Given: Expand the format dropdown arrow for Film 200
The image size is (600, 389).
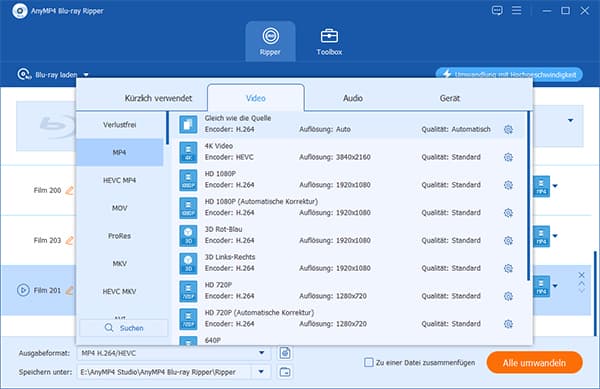Looking at the screenshot, I should (x=555, y=186).
